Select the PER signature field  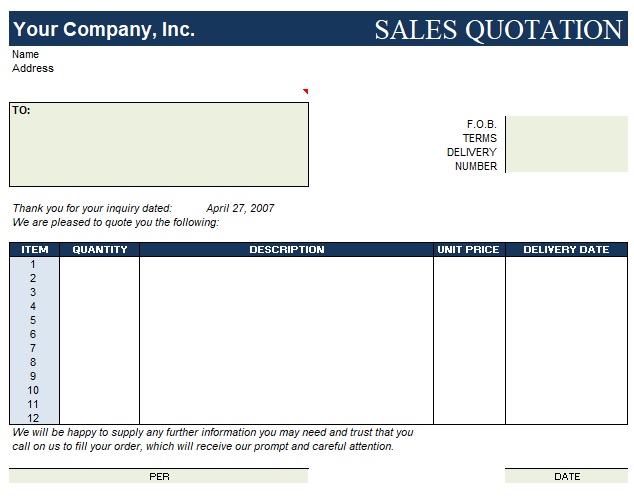[x=159, y=477]
